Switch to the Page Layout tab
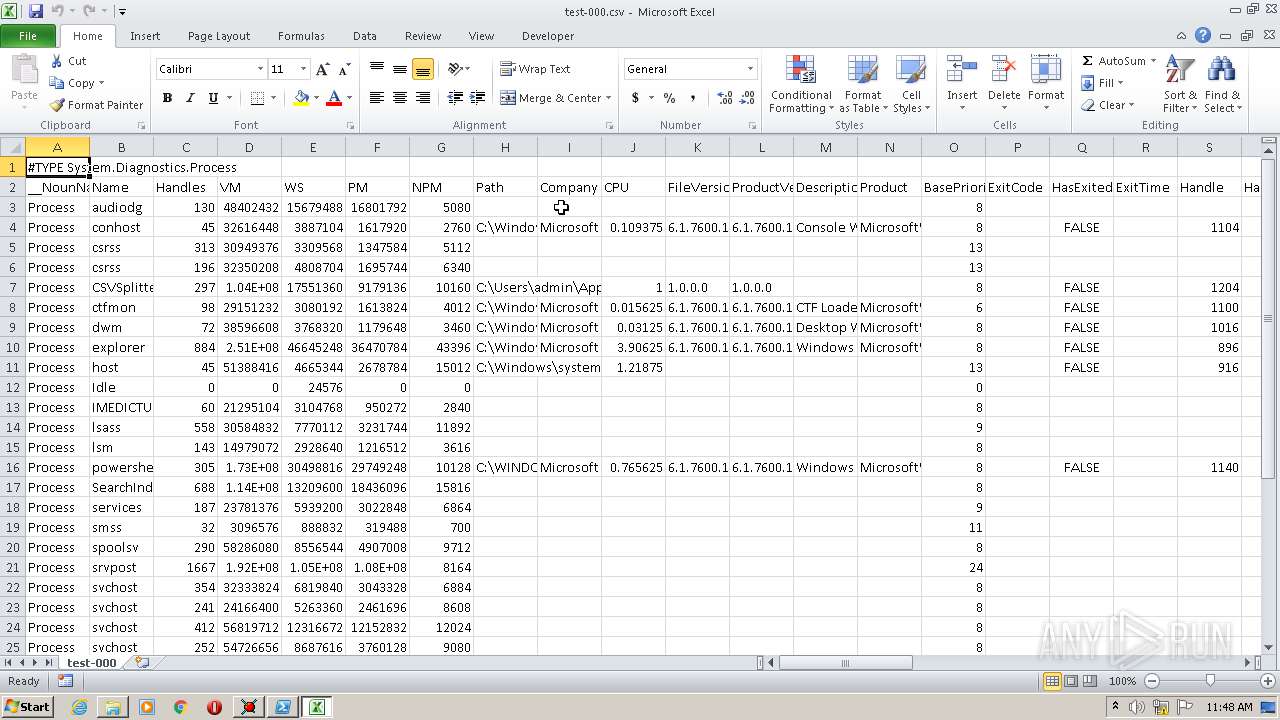This screenshot has height=720, width=1280. point(219,36)
